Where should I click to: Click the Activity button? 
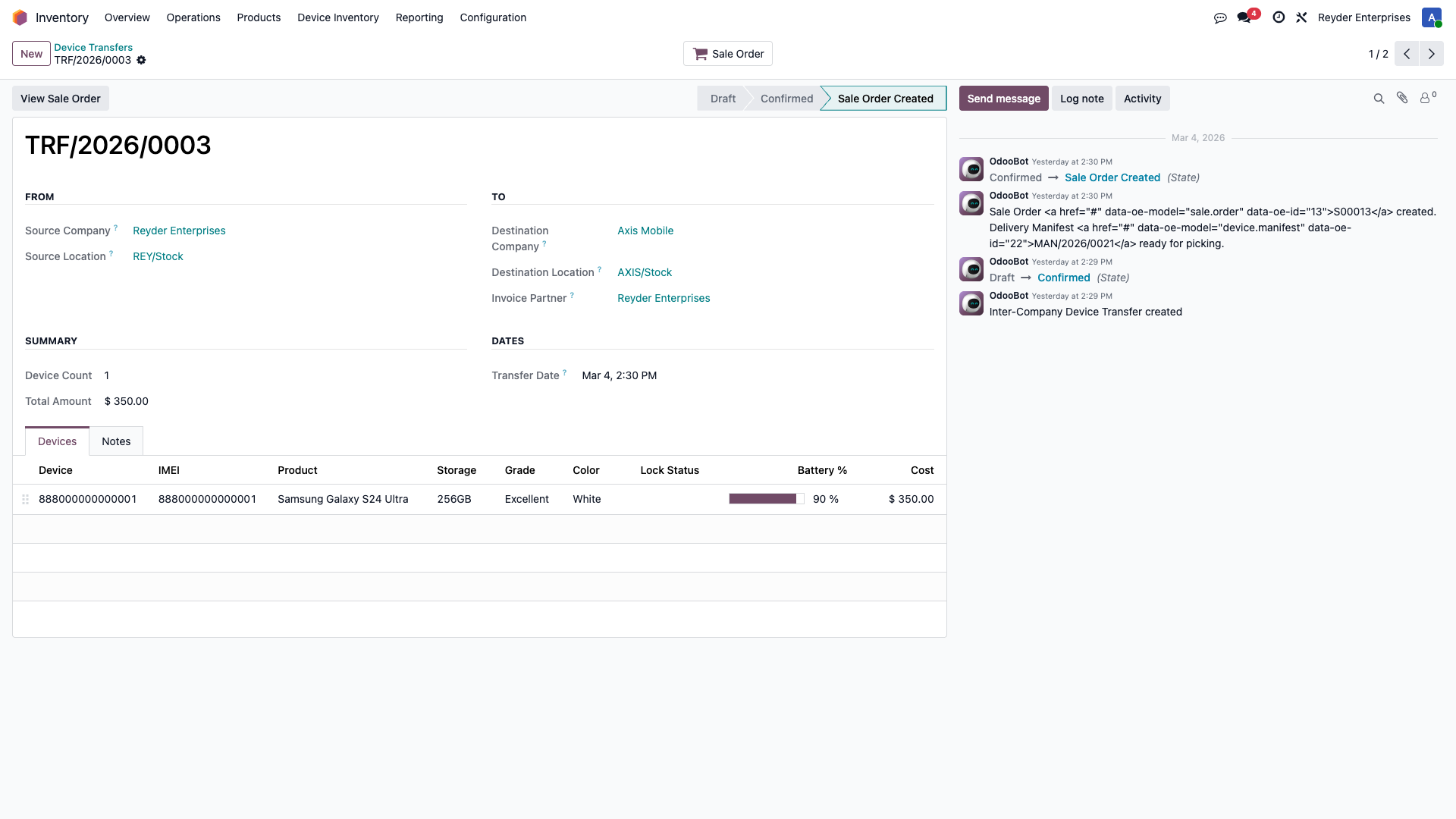pos(1142,99)
